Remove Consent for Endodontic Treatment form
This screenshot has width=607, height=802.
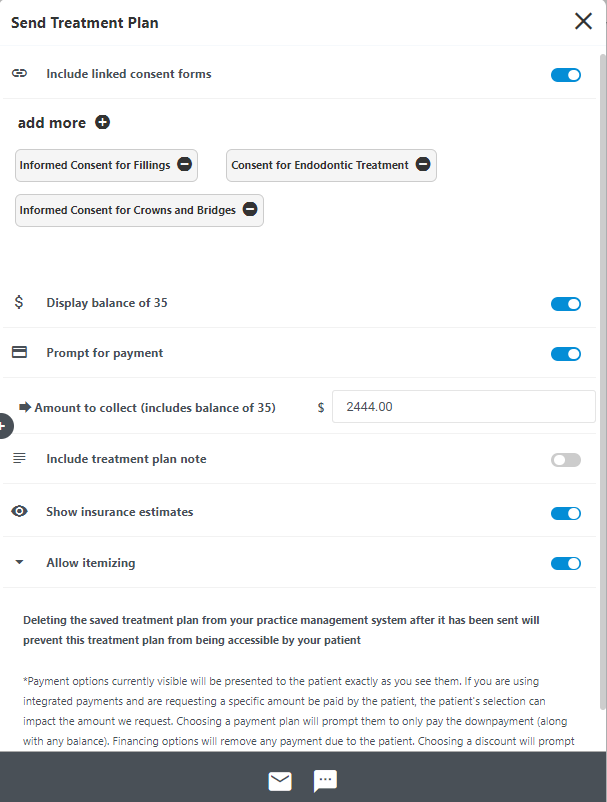tap(423, 164)
